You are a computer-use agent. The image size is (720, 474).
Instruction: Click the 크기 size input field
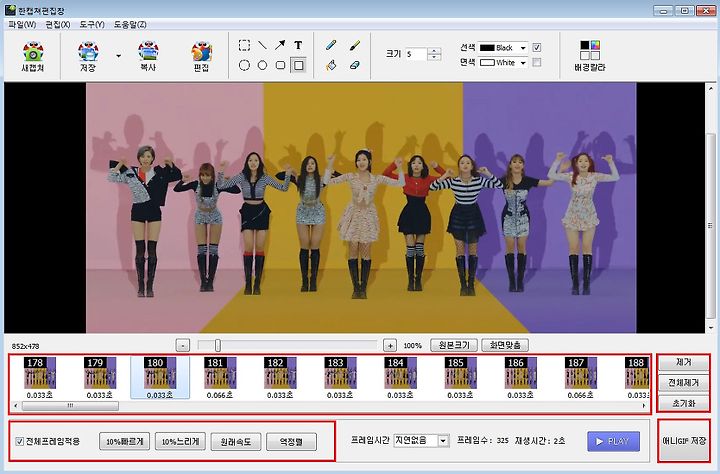[416, 54]
